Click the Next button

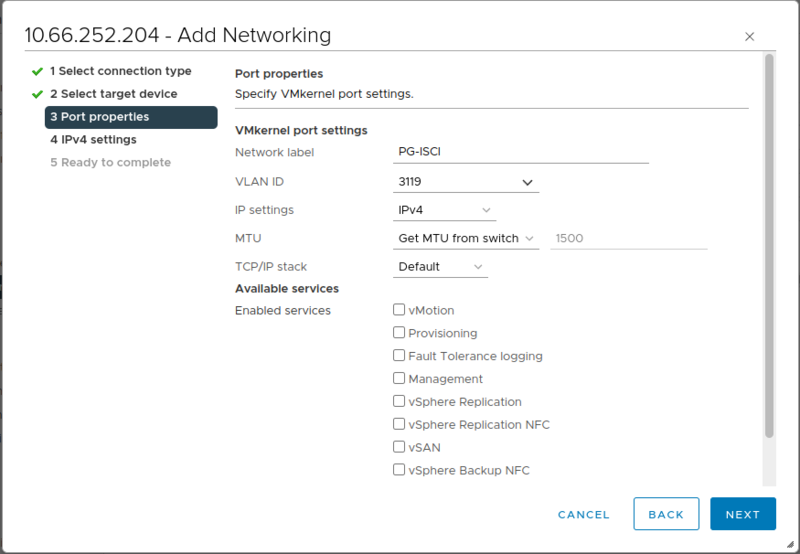[743, 515]
